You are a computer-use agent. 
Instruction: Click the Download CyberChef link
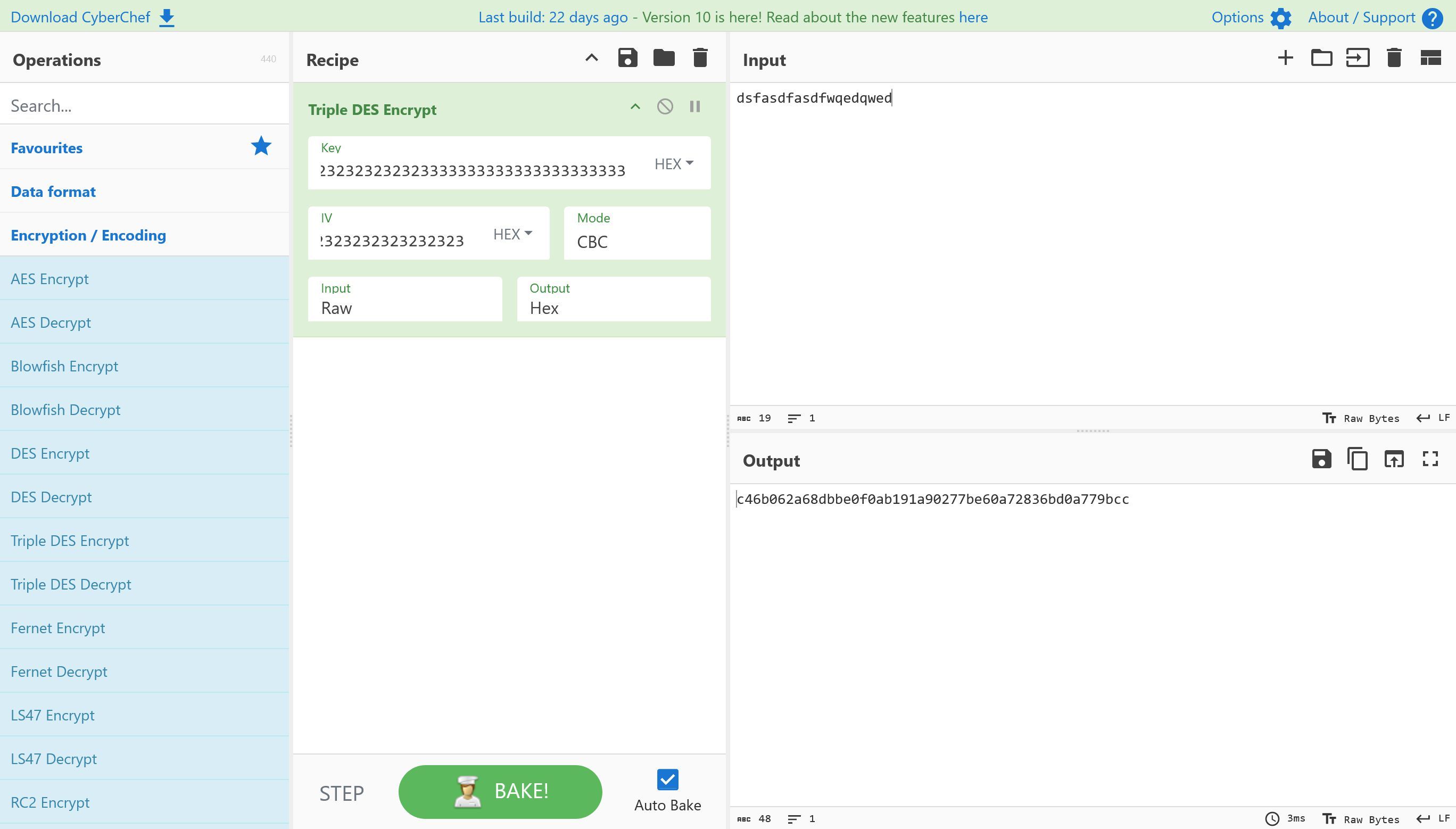pyautogui.click(x=80, y=17)
